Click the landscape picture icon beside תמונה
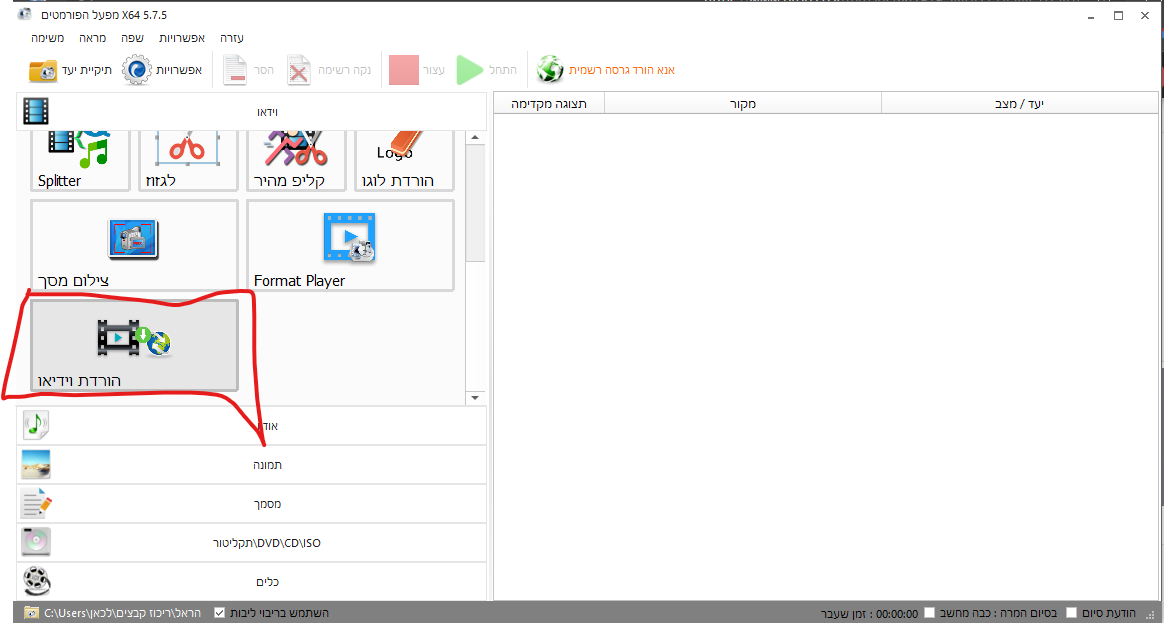 coord(36,465)
